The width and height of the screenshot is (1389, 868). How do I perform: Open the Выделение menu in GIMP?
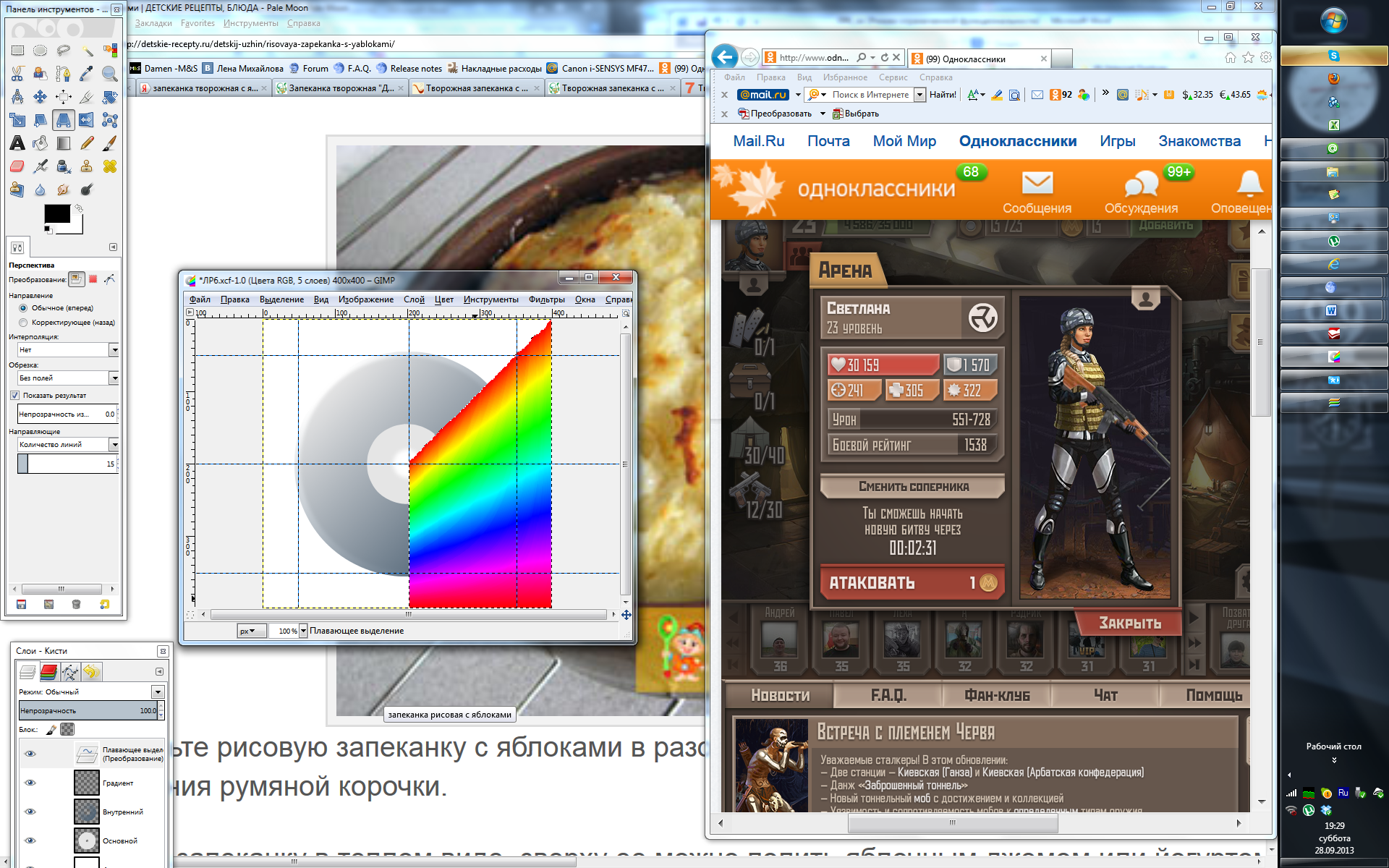pos(281,299)
